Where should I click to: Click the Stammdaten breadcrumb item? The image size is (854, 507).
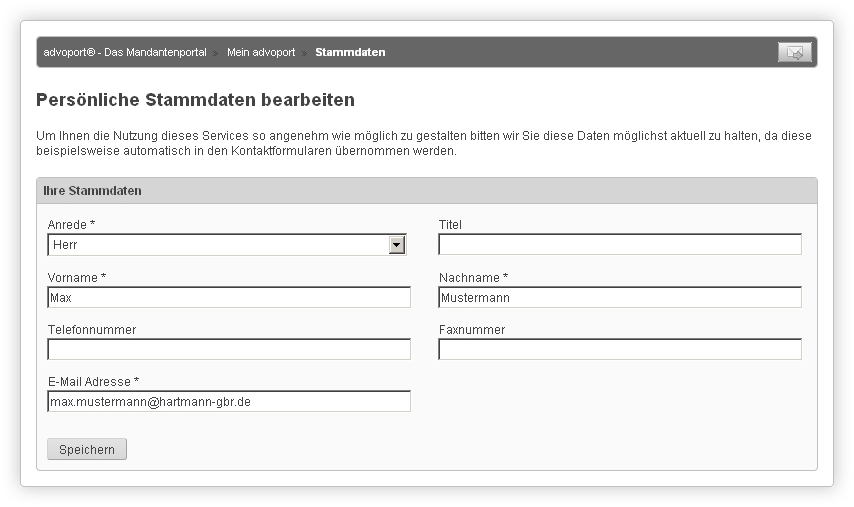pos(350,52)
